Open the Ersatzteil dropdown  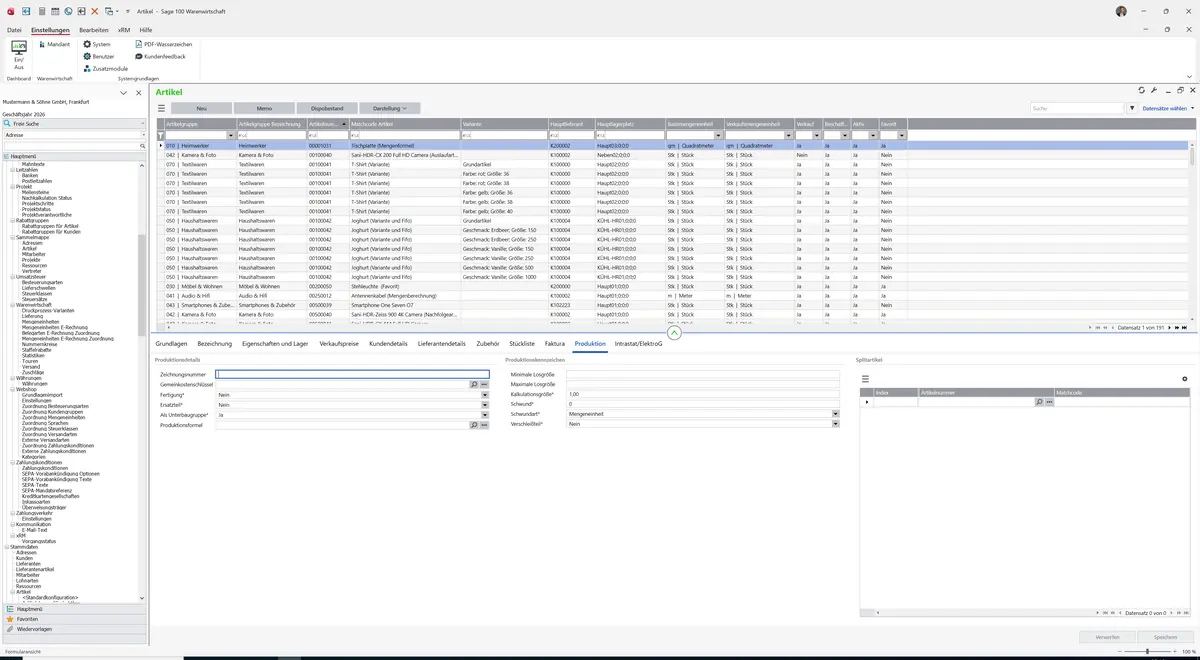click(486, 405)
